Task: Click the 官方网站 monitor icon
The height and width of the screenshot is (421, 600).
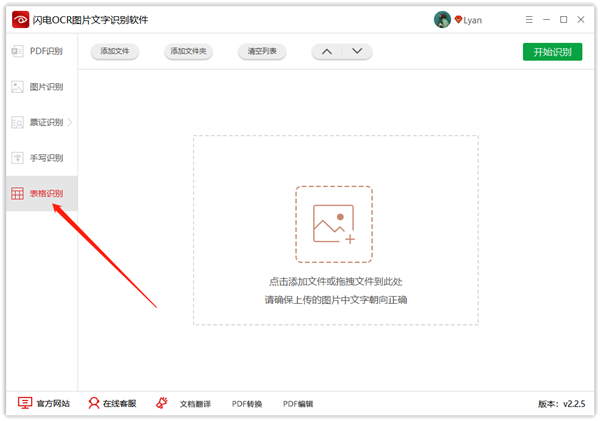Action: click(25, 403)
